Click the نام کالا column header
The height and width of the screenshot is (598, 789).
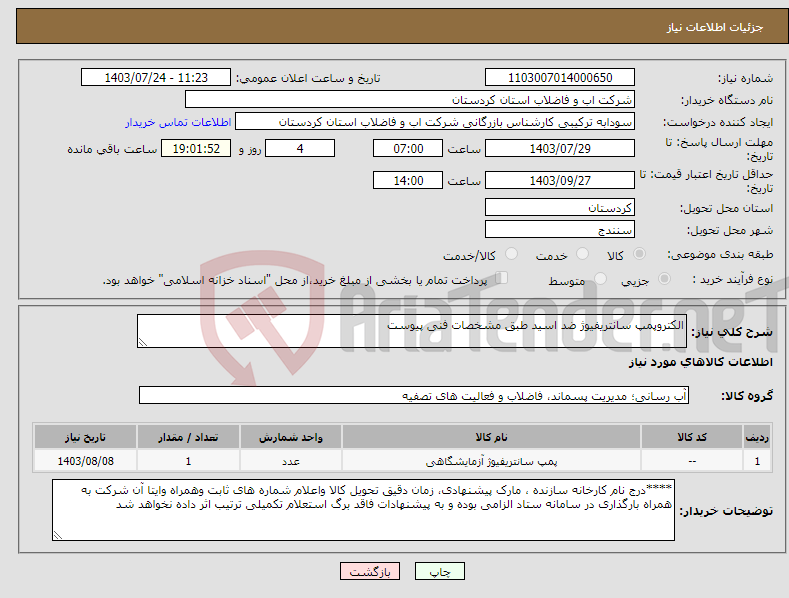click(491, 437)
